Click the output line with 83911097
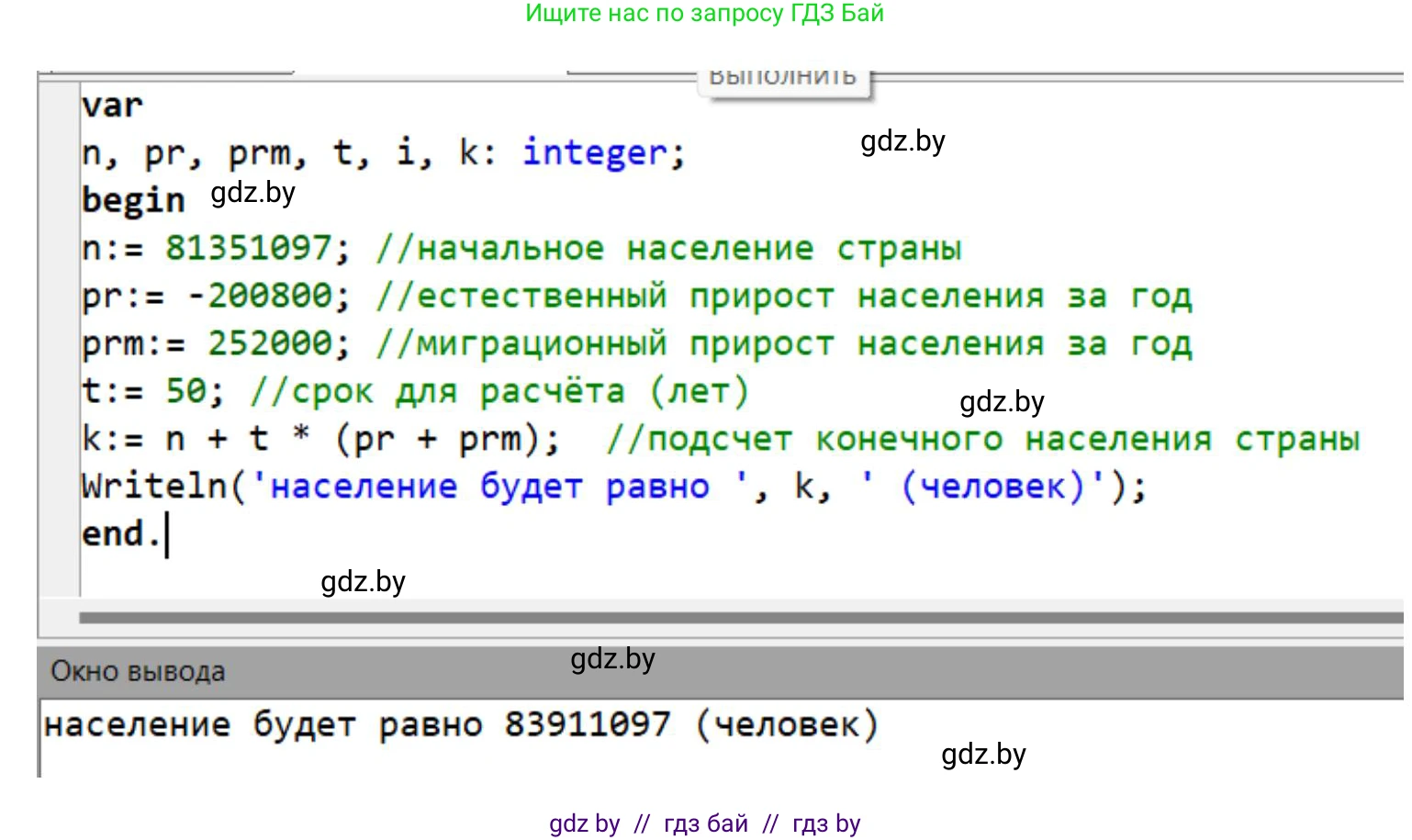Screen dimensions: 1412x840 click(x=461, y=725)
